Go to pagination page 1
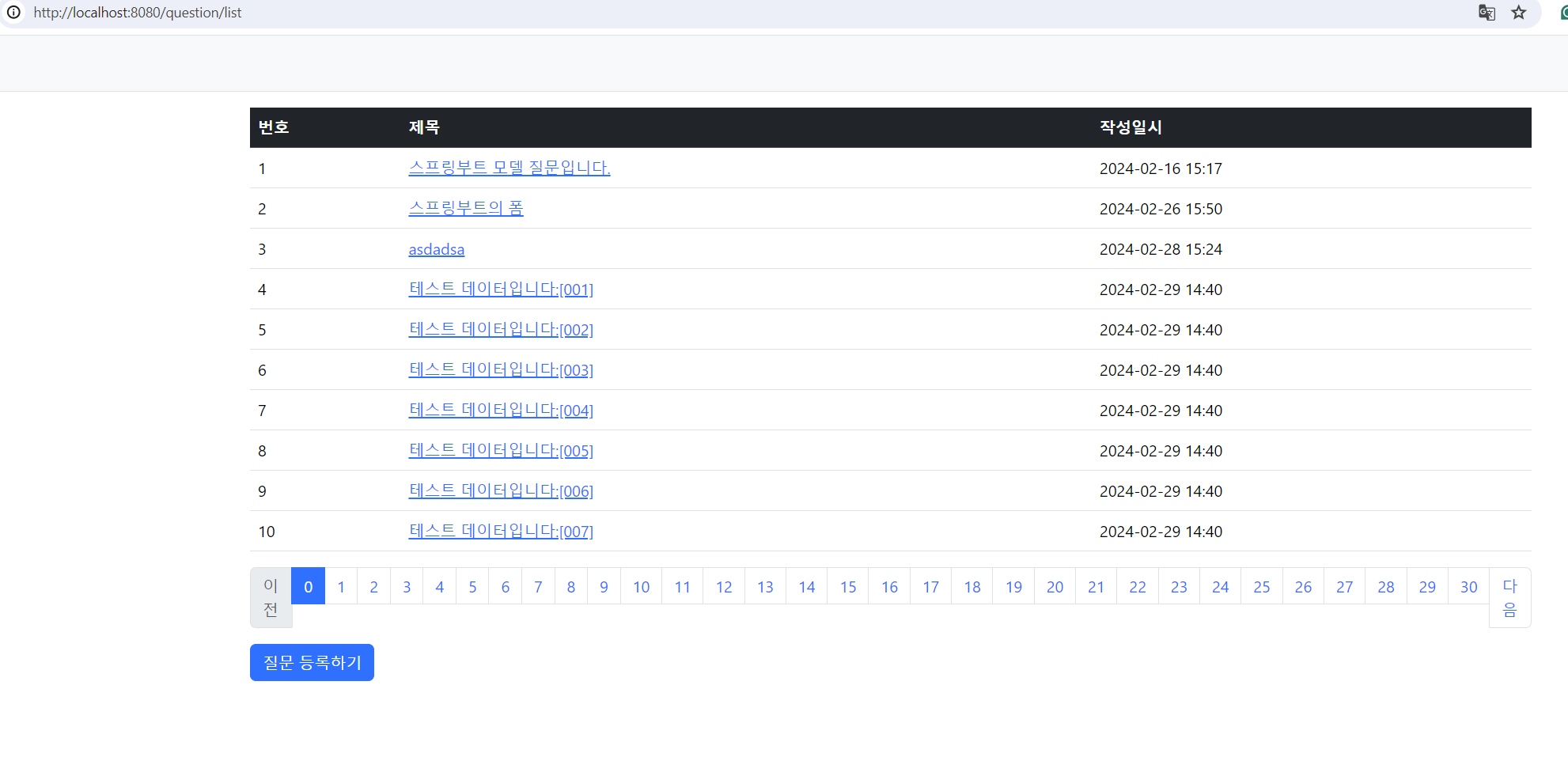Image resolution: width=1568 pixels, height=776 pixels. coord(341,586)
